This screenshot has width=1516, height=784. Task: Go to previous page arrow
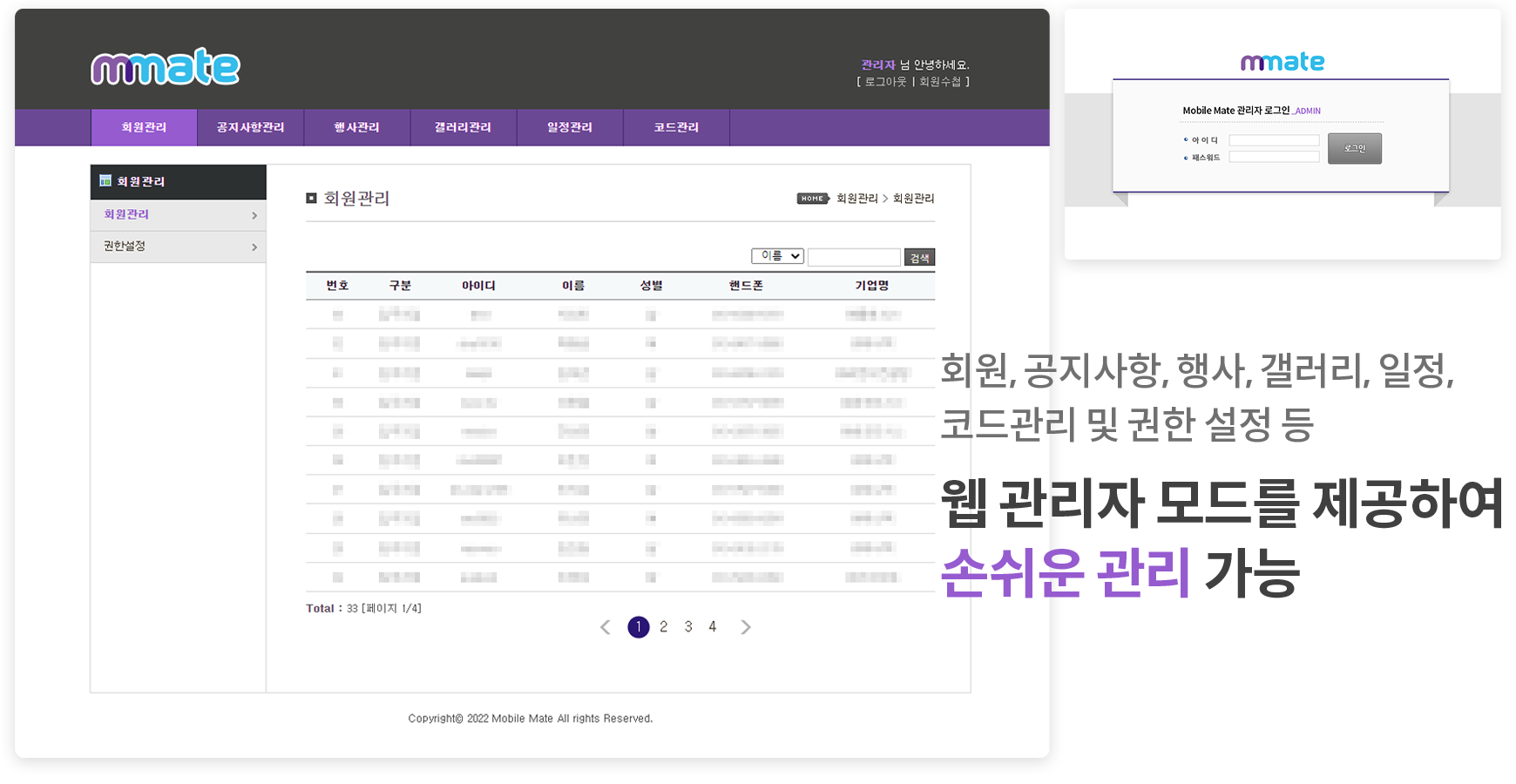pyautogui.click(x=606, y=627)
